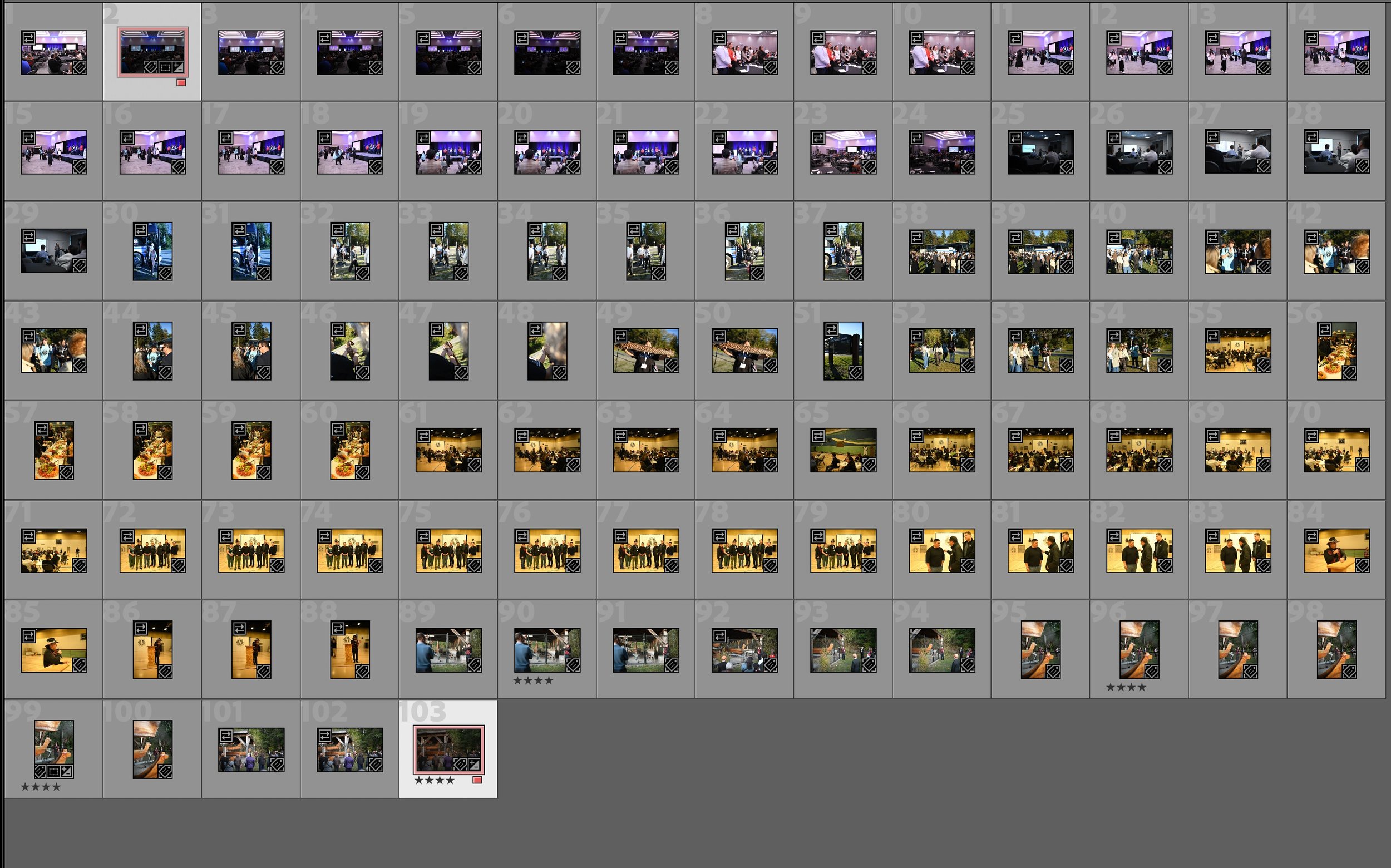Click the metadata sync badge on photo 56

pos(1325,329)
